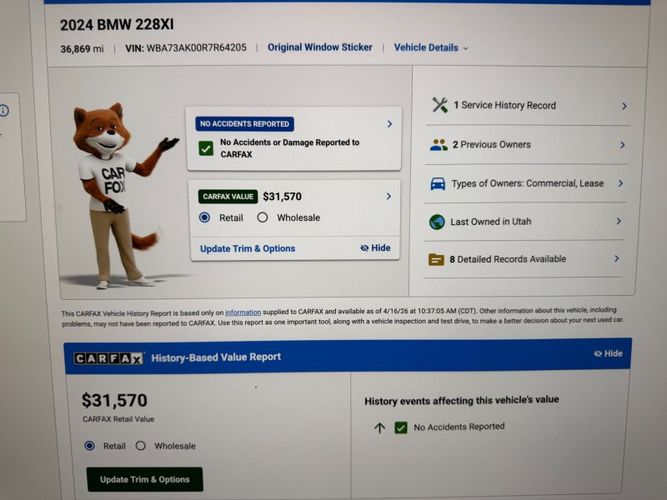The image size is (667, 500).
Task: Click the globe Last Owned in Utah icon
Action: point(437,222)
